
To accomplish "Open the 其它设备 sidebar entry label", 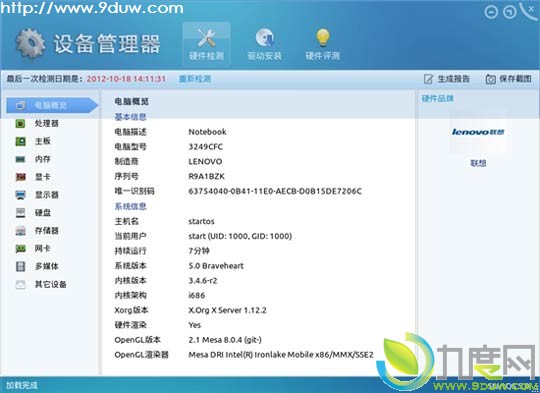I will (x=51, y=285).
